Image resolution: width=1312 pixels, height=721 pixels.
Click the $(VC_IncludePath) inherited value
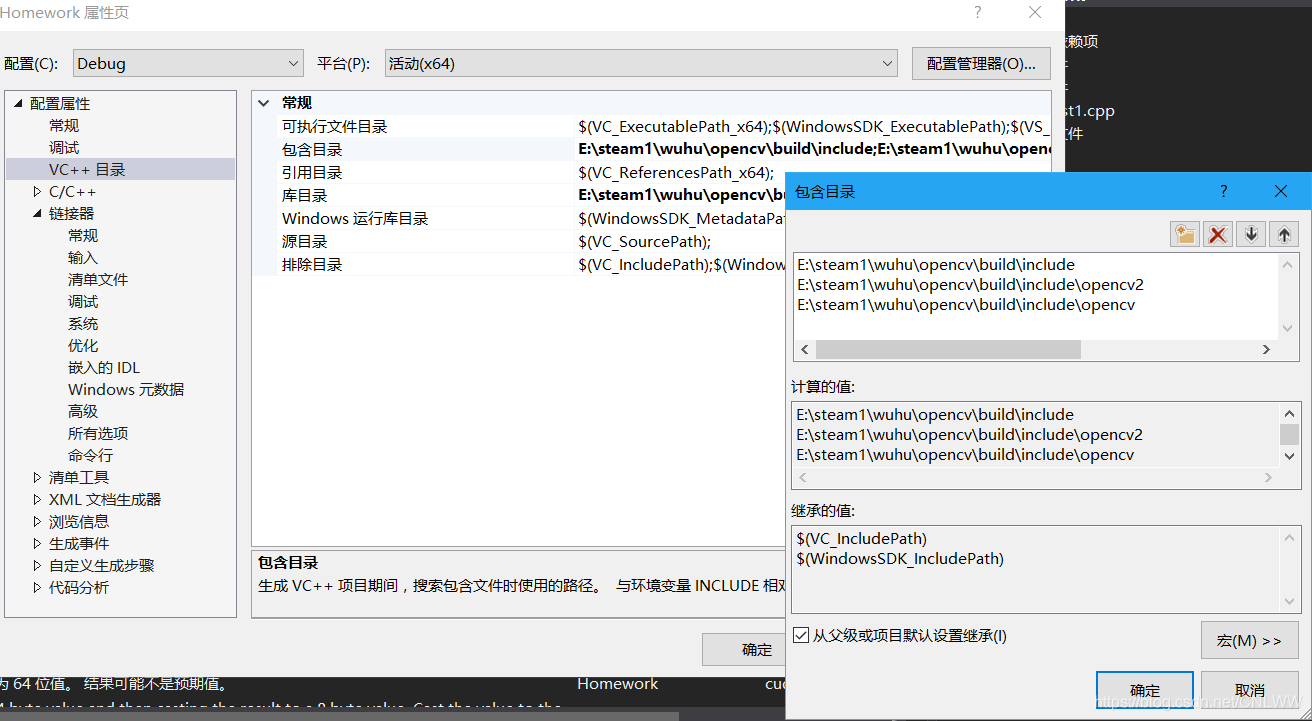pyautogui.click(x=862, y=539)
